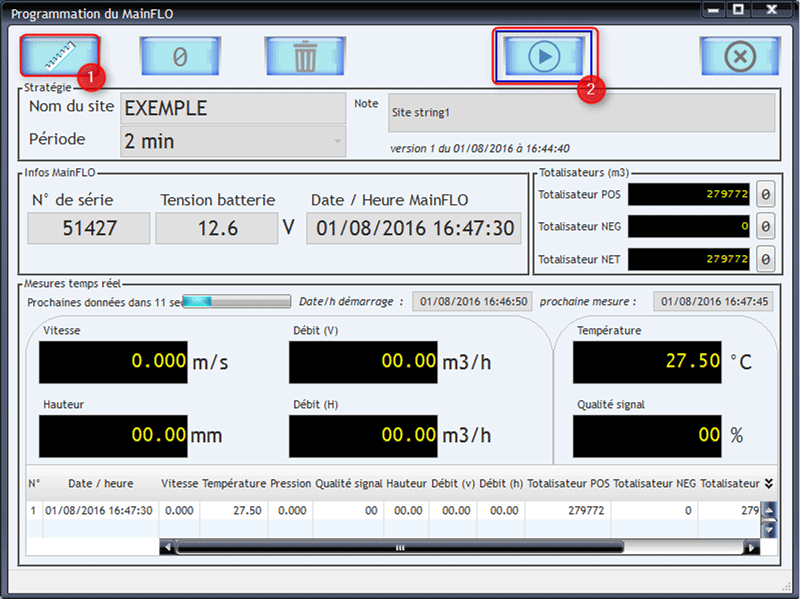The height and width of the screenshot is (599, 800).
Task: Minimize the Programmation du MainFLO window
Action: (x=713, y=9)
